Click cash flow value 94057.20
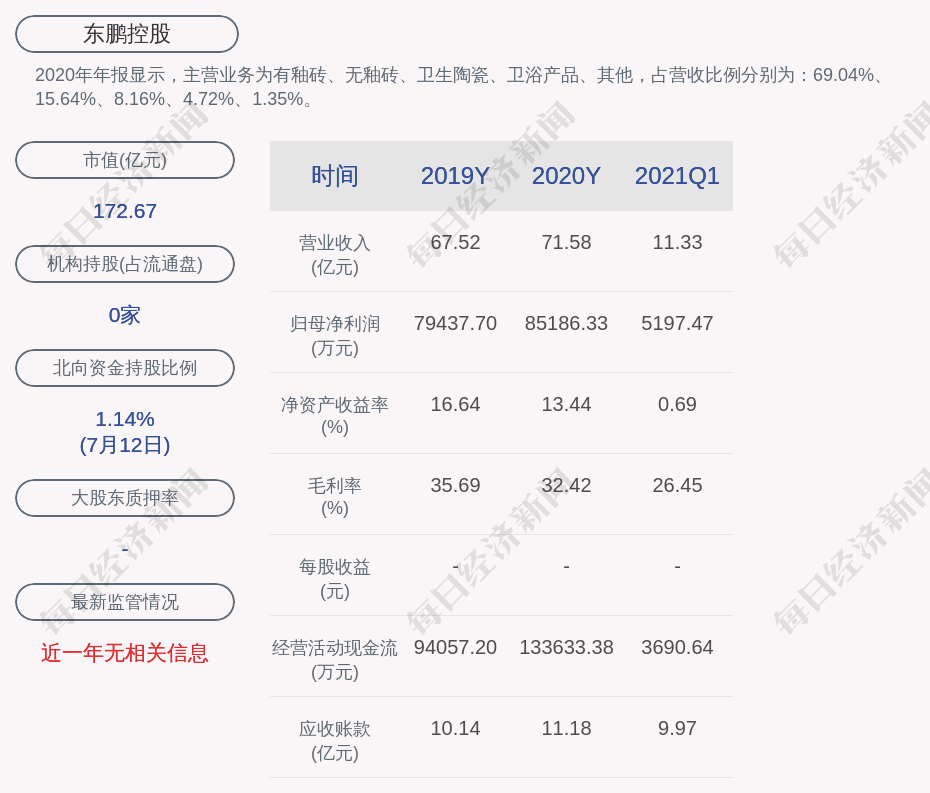 tap(455, 647)
